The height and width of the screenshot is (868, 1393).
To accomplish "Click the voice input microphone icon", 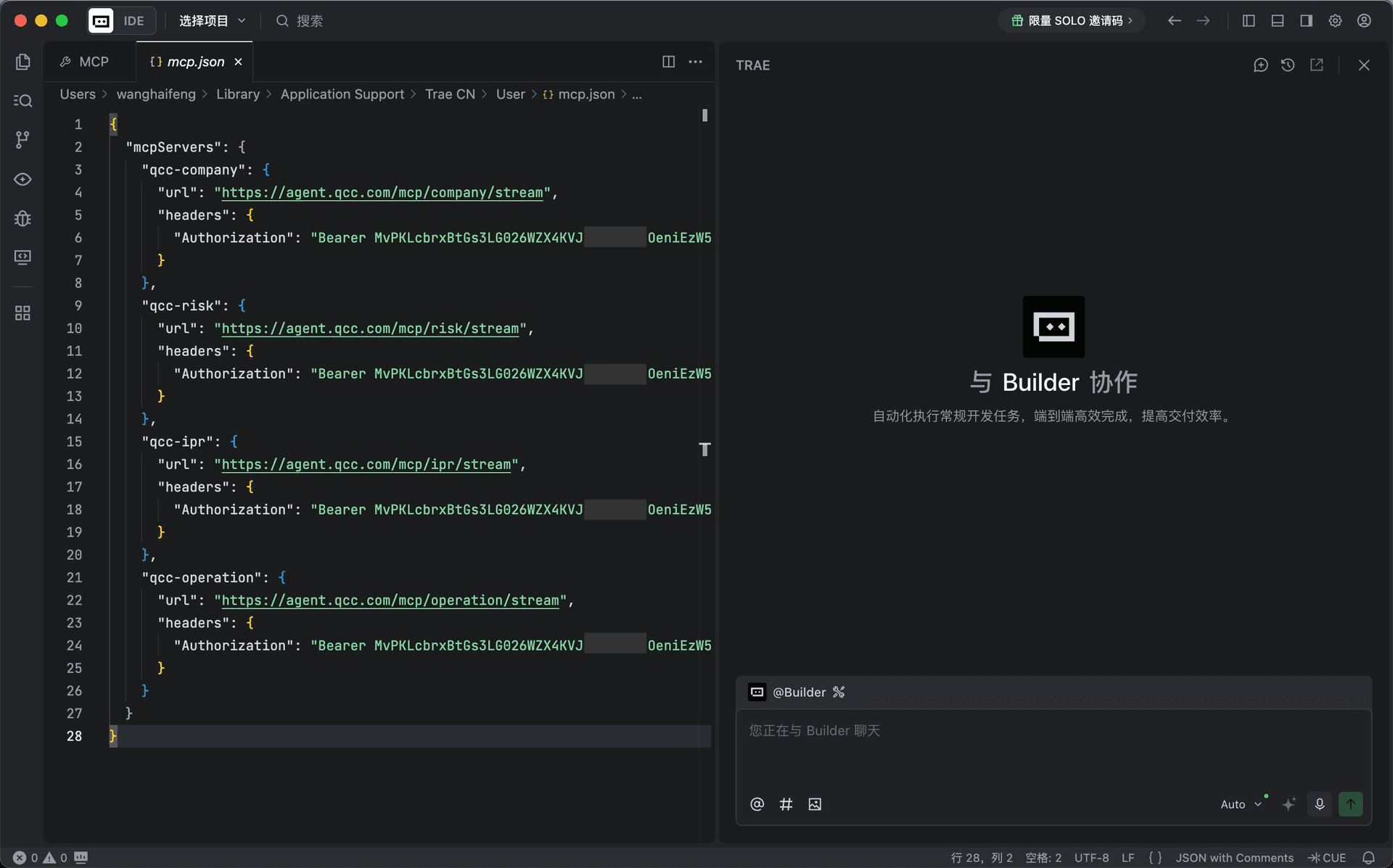I will click(x=1319, y=804).
